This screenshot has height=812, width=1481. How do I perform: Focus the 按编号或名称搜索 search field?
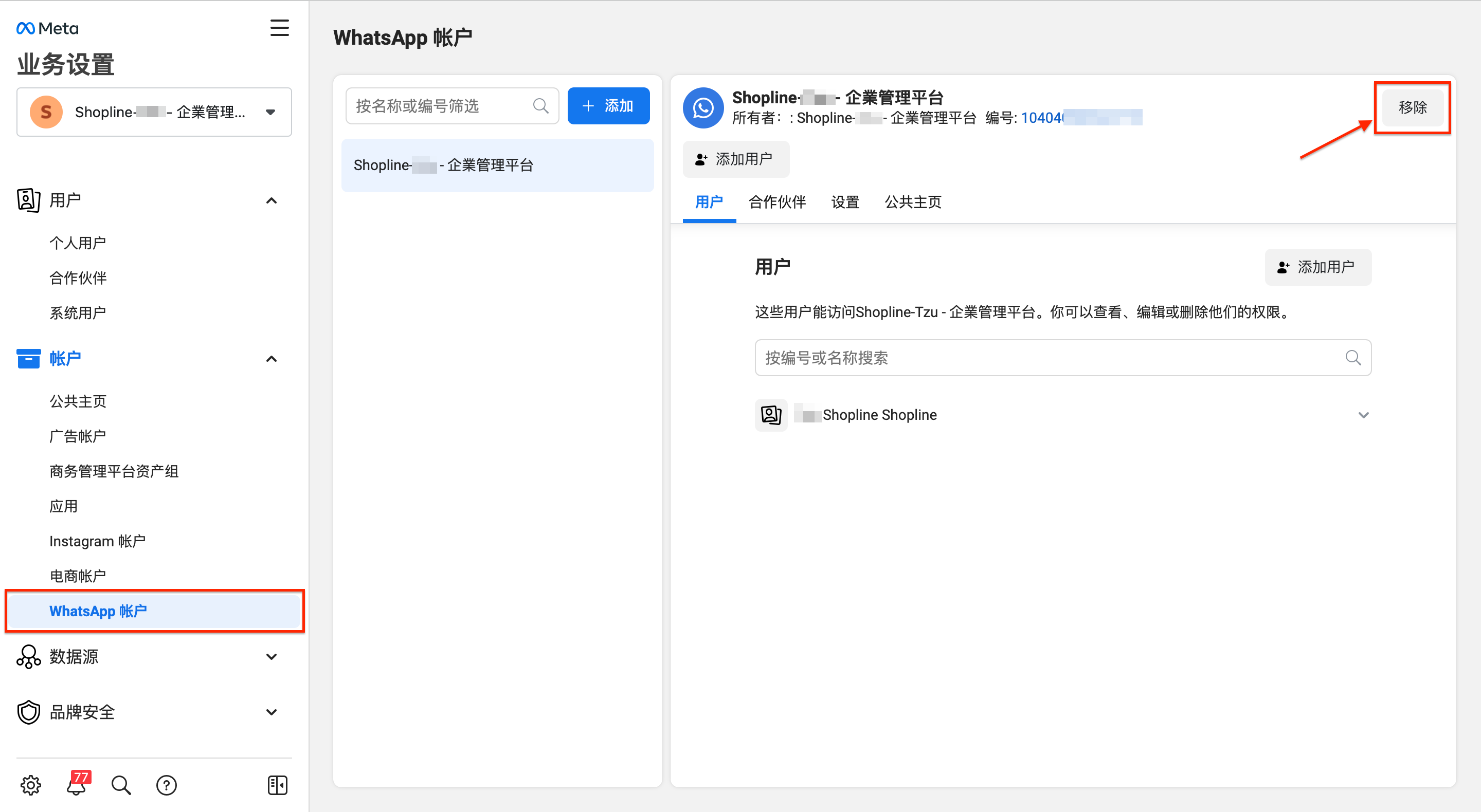(1062, 358)
